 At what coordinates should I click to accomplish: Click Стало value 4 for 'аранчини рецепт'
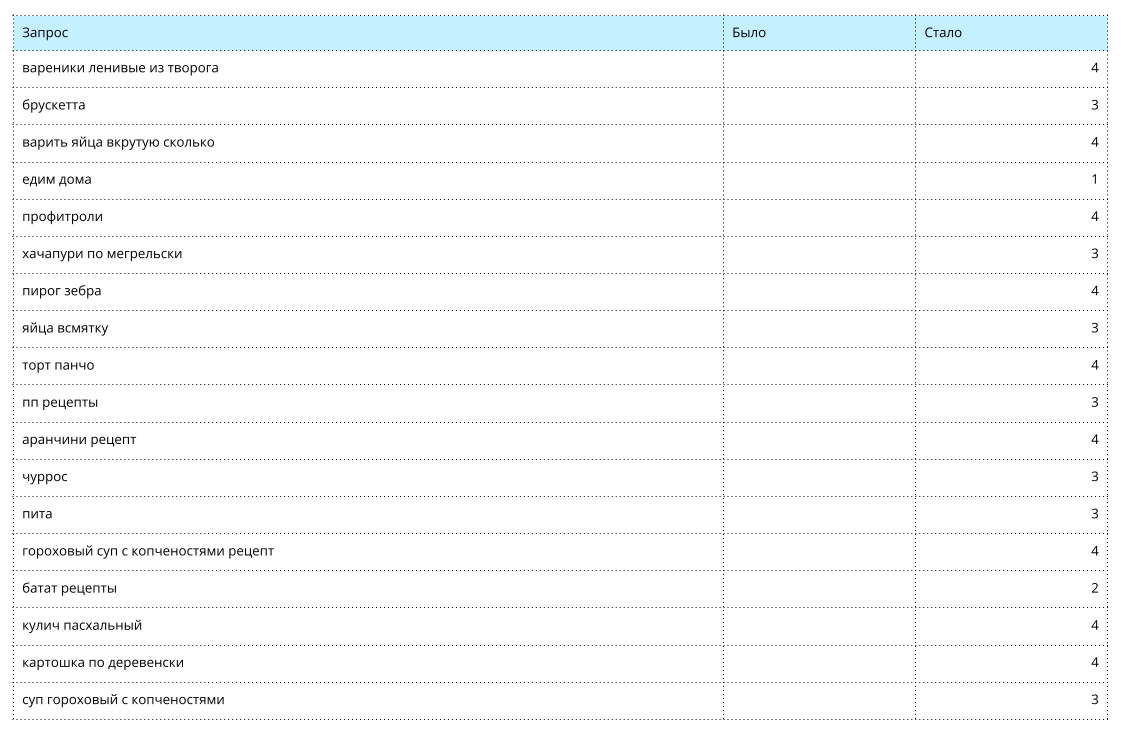1095,440
